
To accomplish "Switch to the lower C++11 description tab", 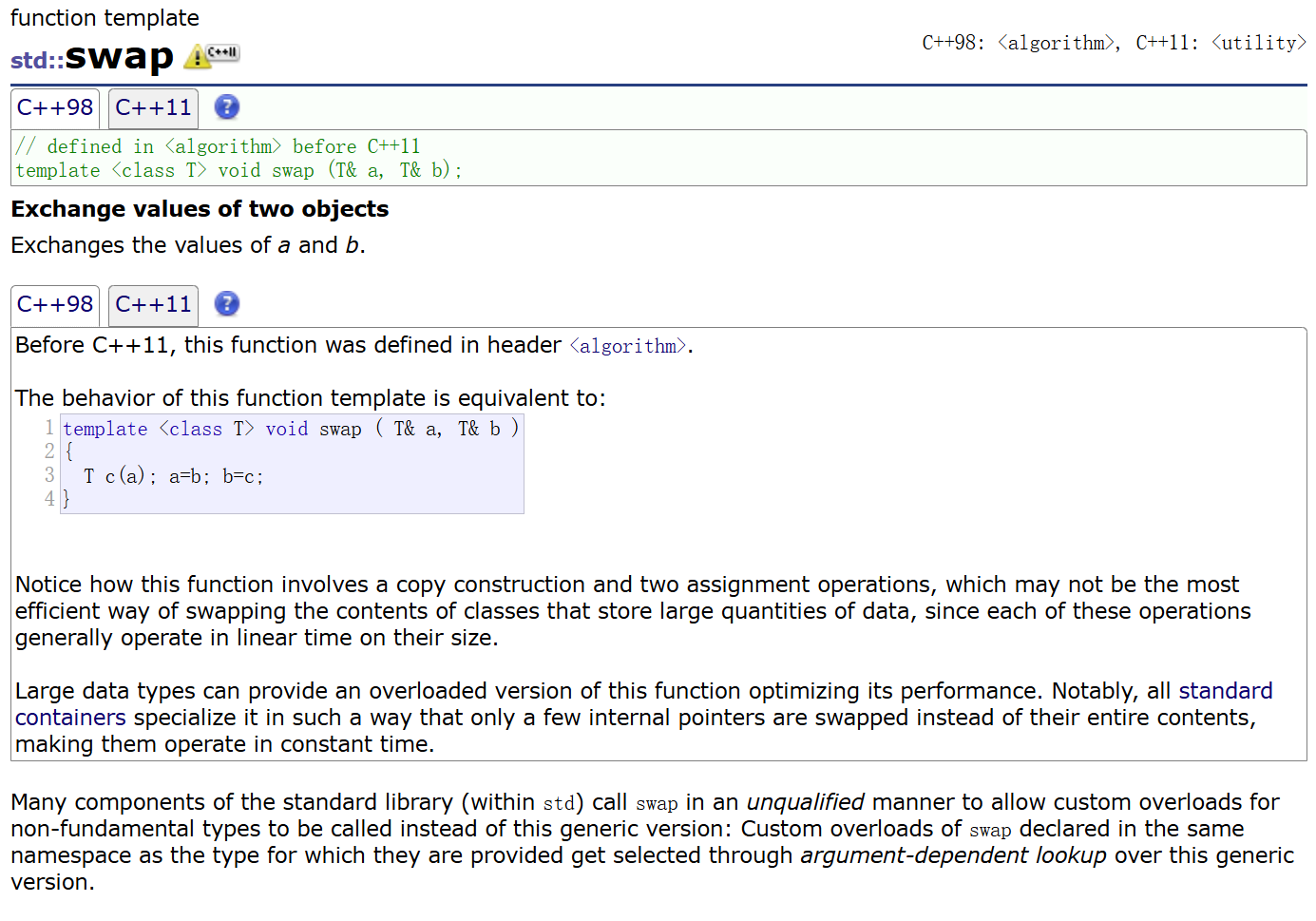I will [x=153, y=305].
